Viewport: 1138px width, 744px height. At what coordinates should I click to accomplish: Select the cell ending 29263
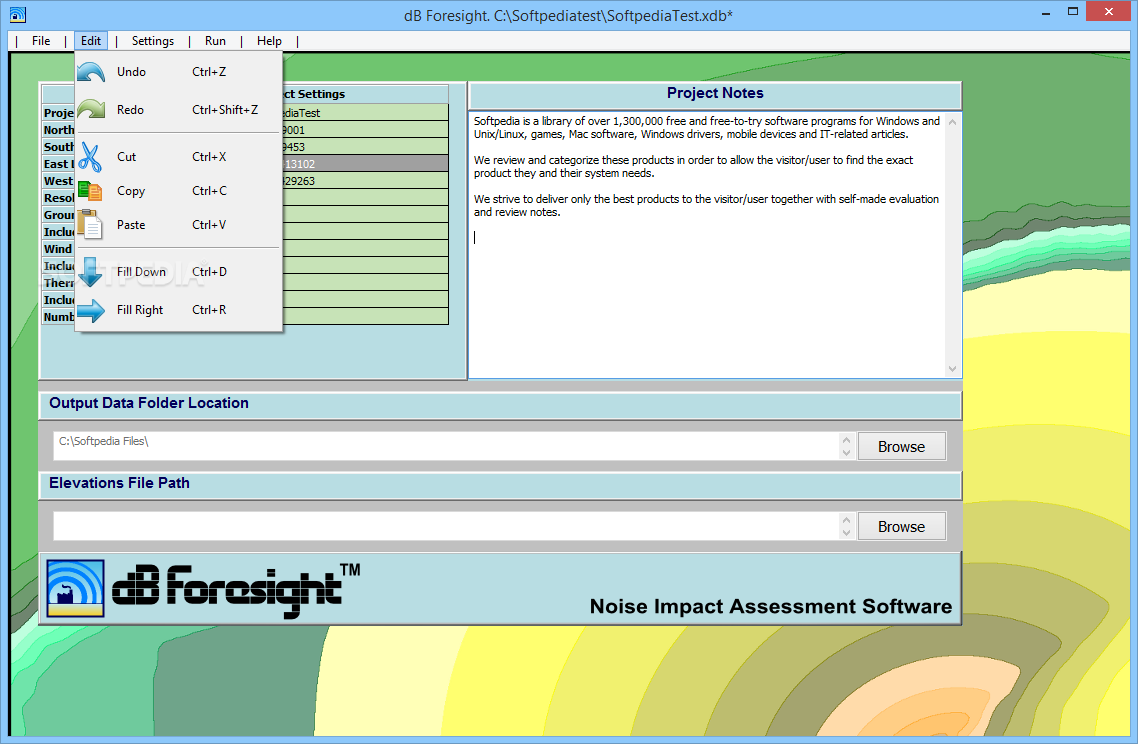[365, 181]
